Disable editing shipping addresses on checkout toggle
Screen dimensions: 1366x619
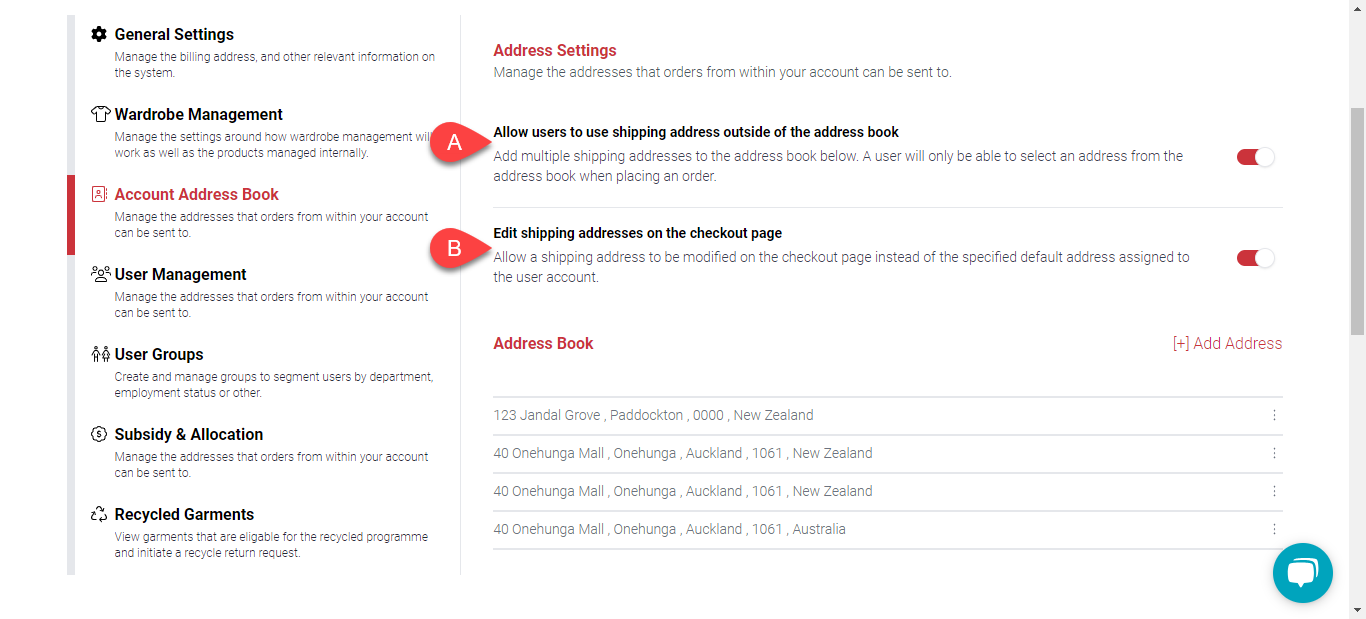(1255, 258)
